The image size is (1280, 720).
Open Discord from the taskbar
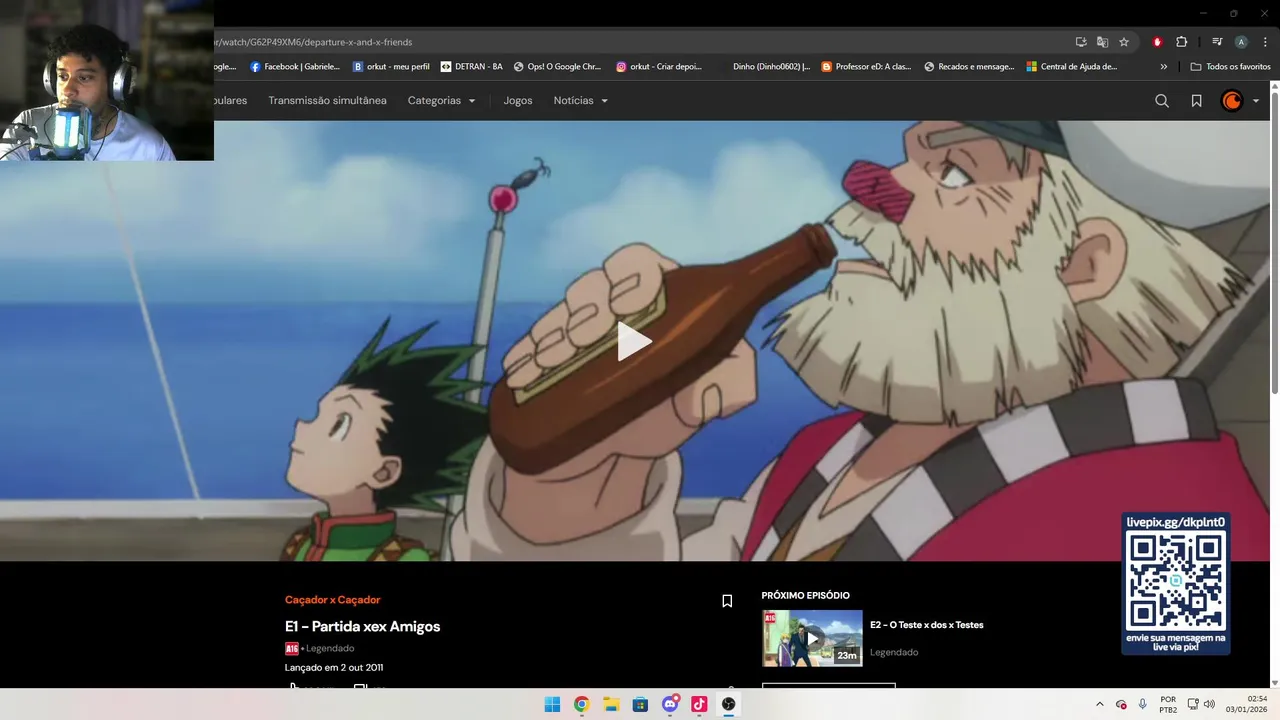pyautogui.click(x=670, y=704)
